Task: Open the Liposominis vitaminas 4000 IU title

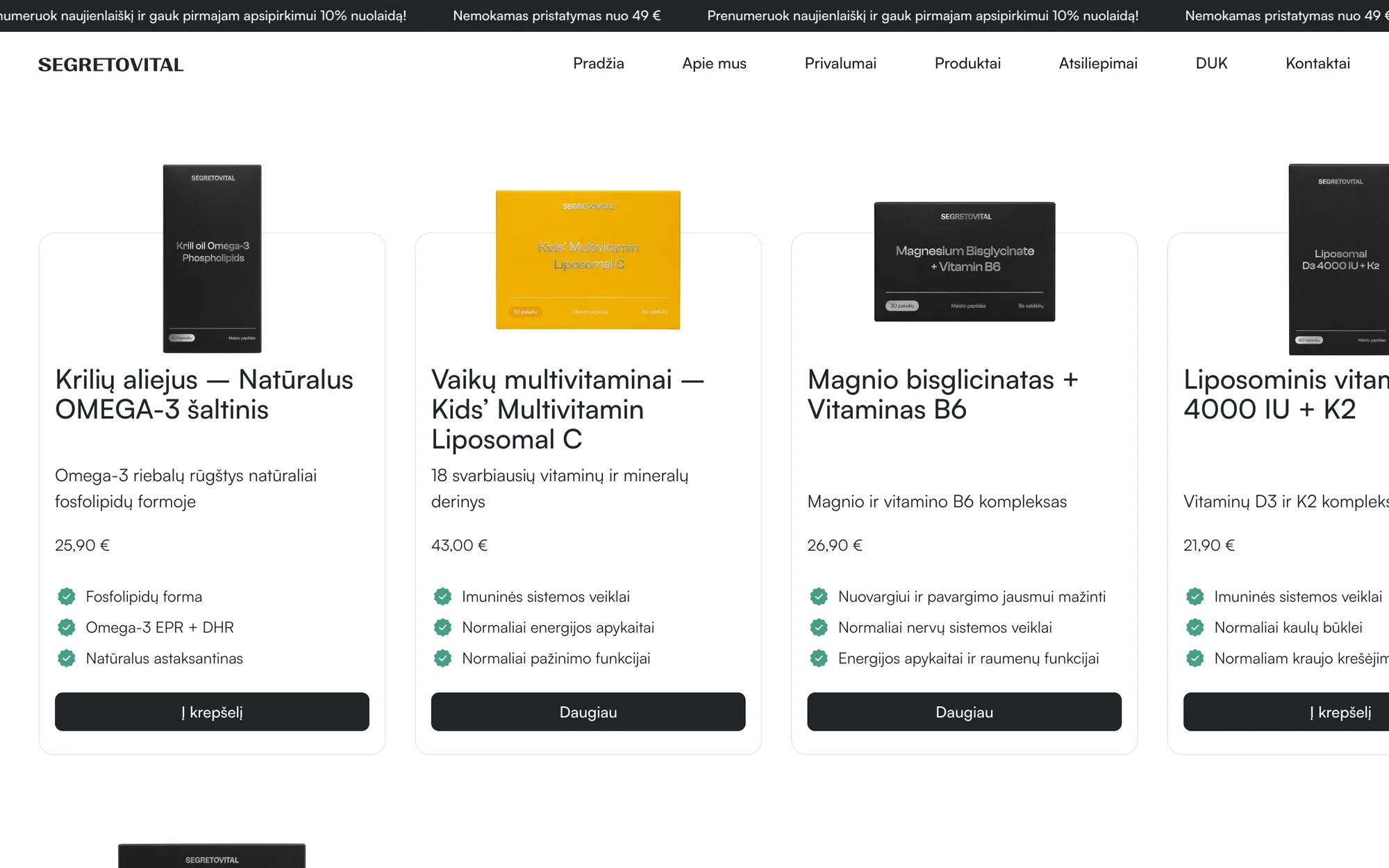Action: click(1286, 394)
